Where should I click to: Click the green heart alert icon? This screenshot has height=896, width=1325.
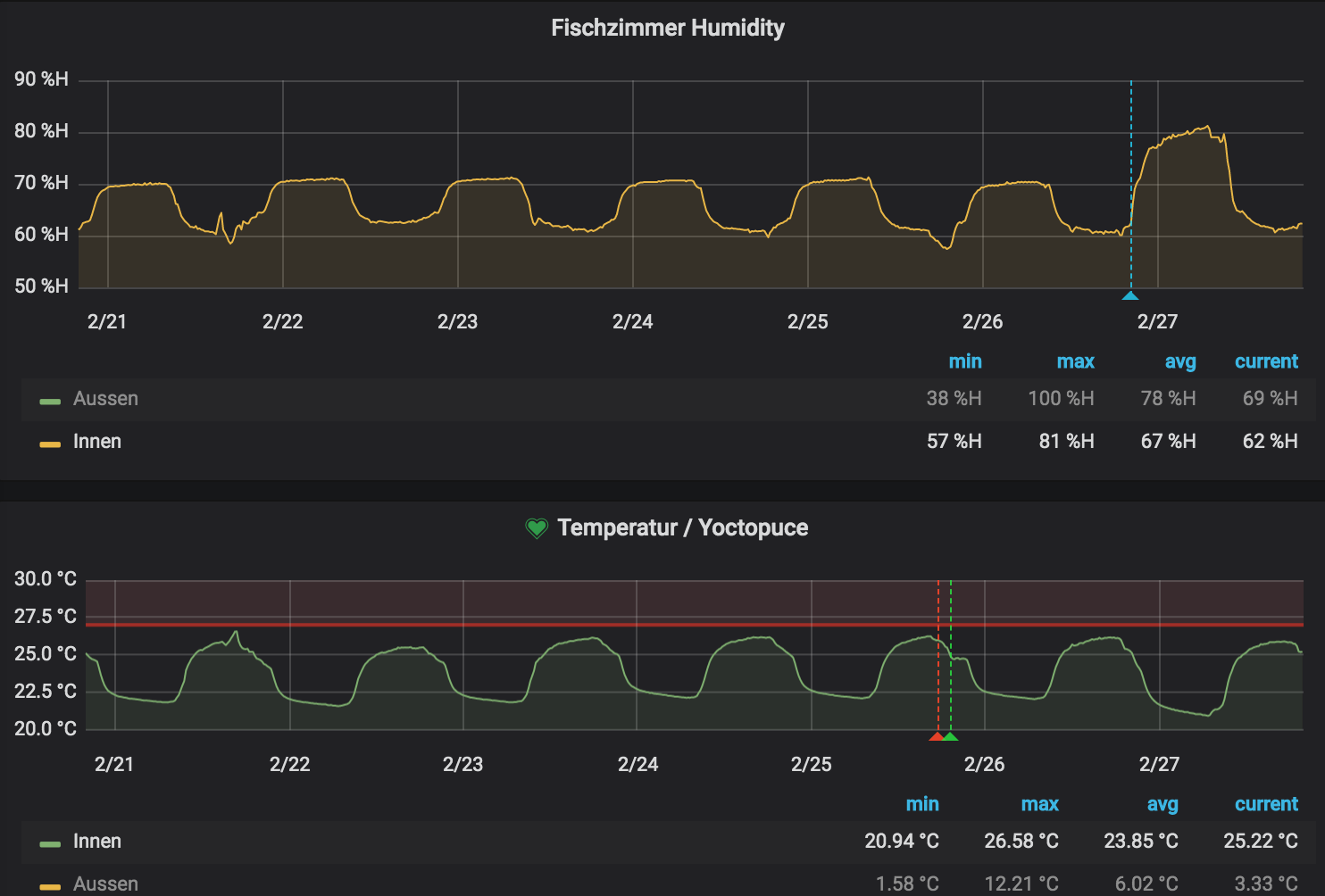point(537,528)
